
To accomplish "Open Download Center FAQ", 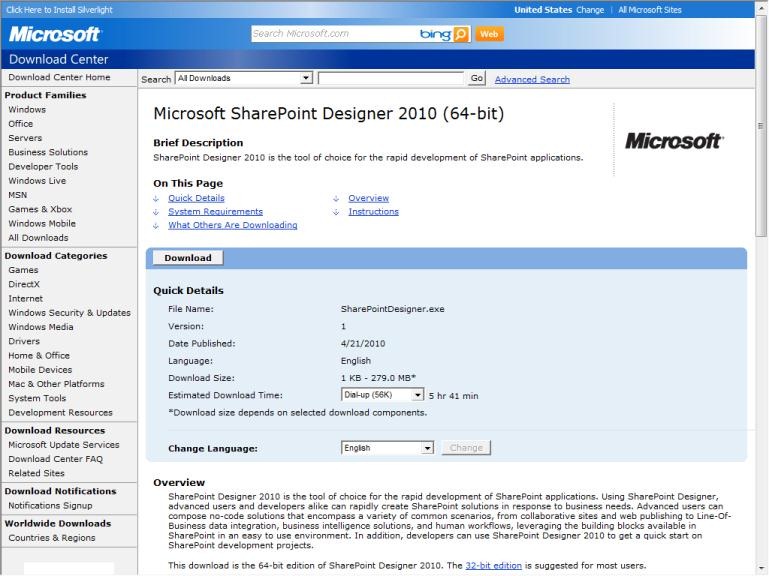I will pos(55,459).
